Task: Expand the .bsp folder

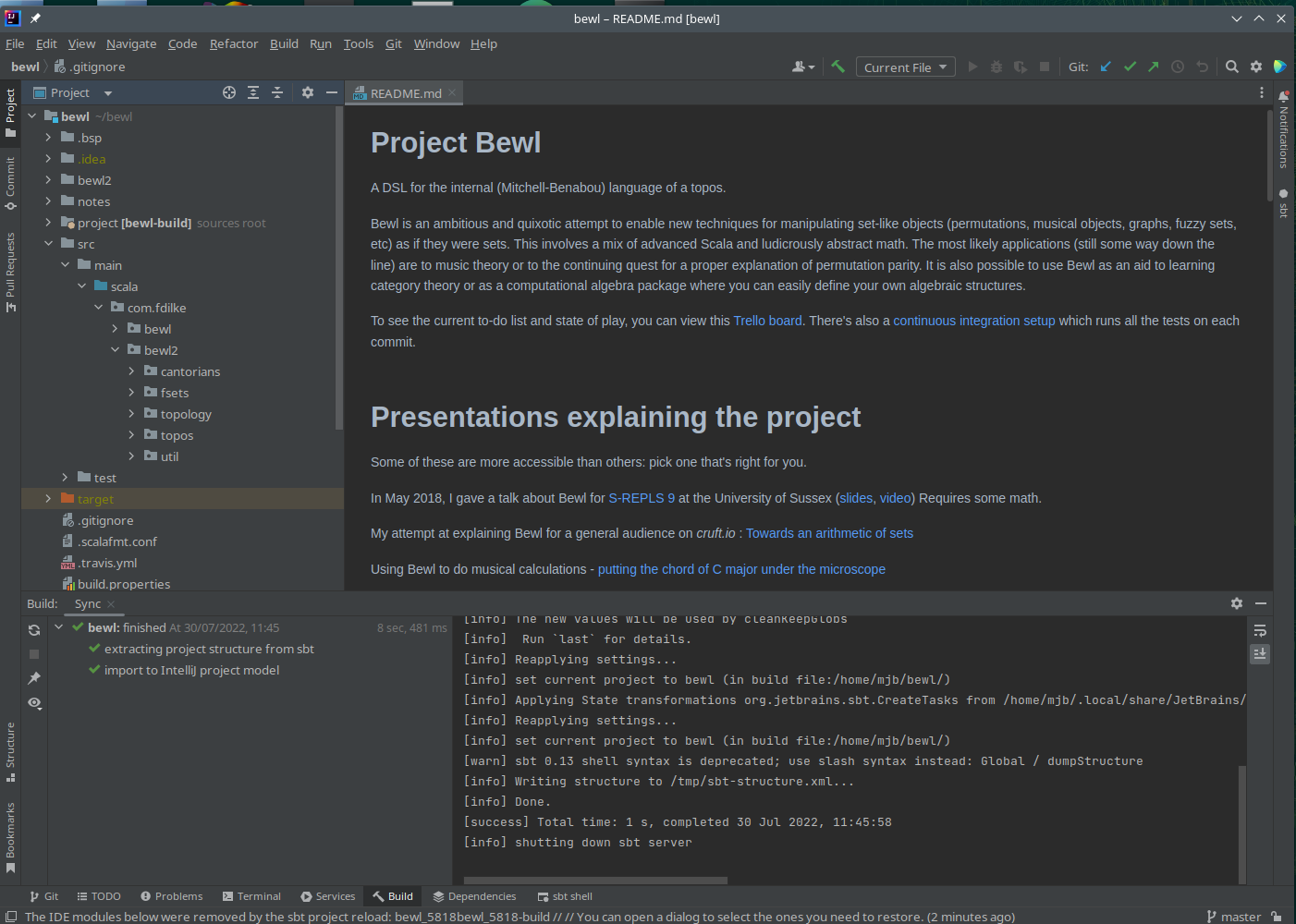Action: (48, 138)
